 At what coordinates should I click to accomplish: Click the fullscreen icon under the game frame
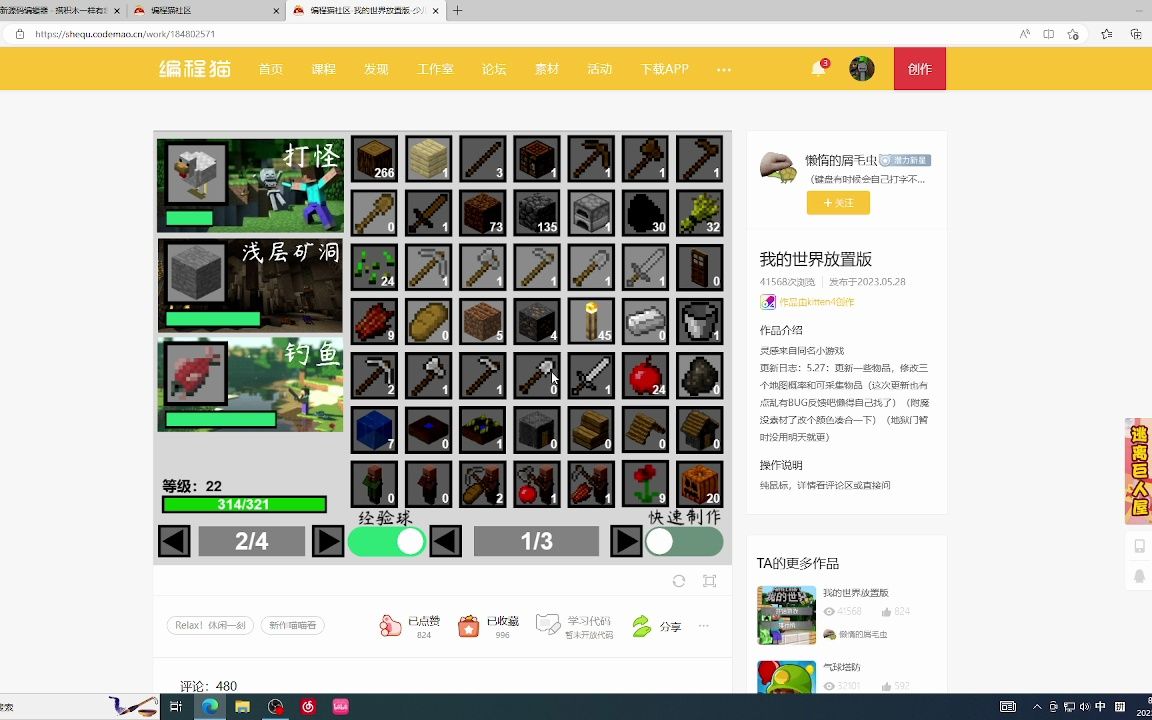709,580
